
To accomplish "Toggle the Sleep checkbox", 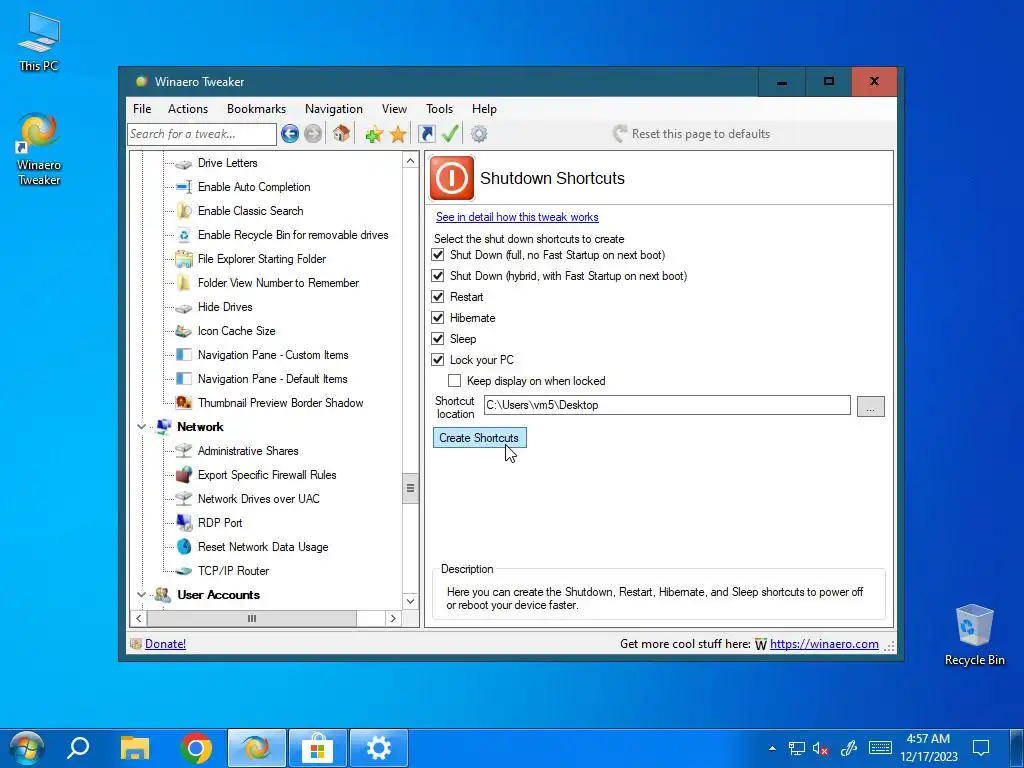I will [438, 338].
